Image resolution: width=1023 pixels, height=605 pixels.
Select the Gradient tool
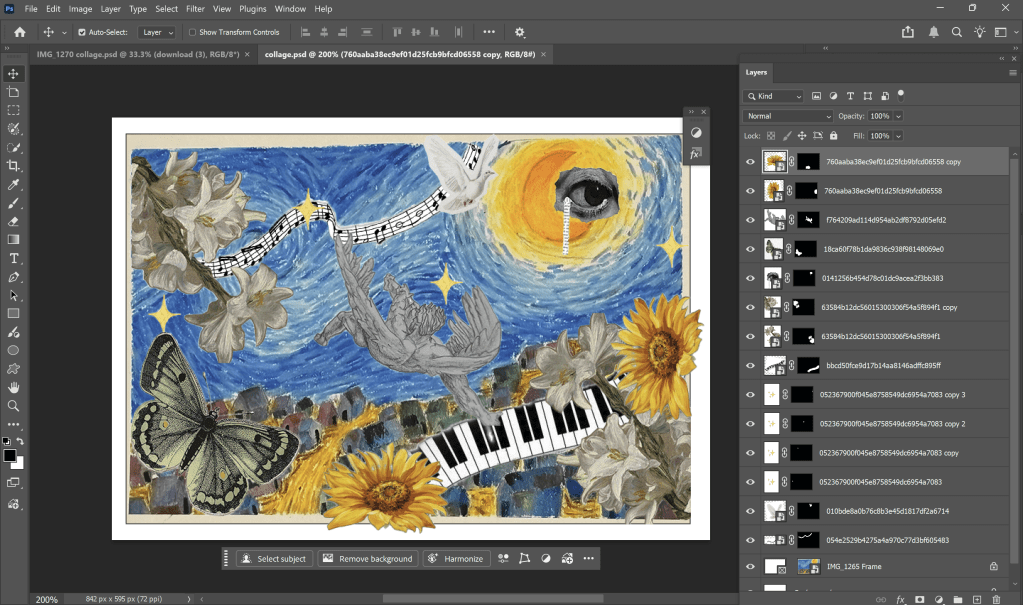tap(14, 240)
